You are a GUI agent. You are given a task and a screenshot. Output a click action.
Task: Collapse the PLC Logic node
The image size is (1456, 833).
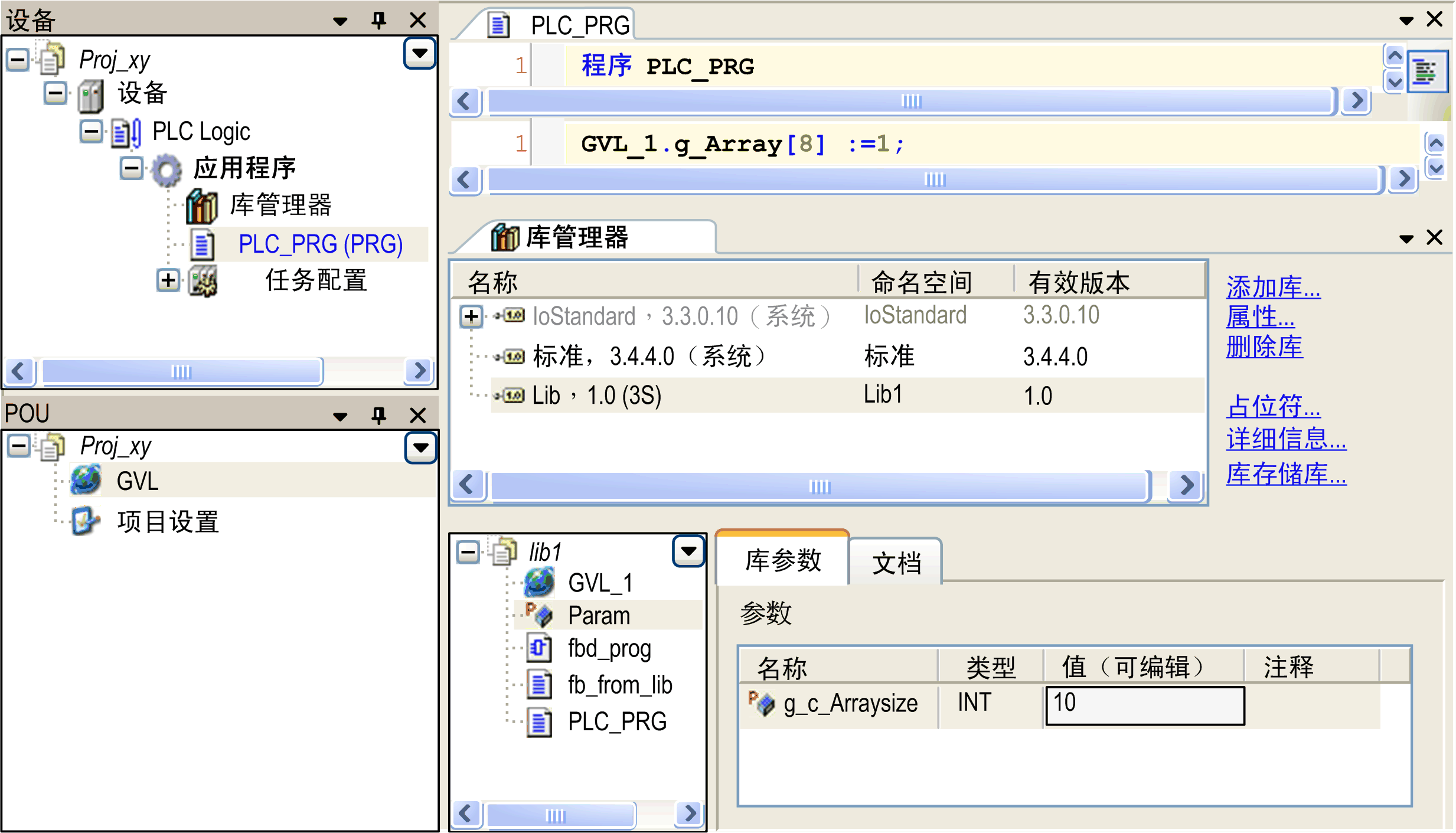92,131
